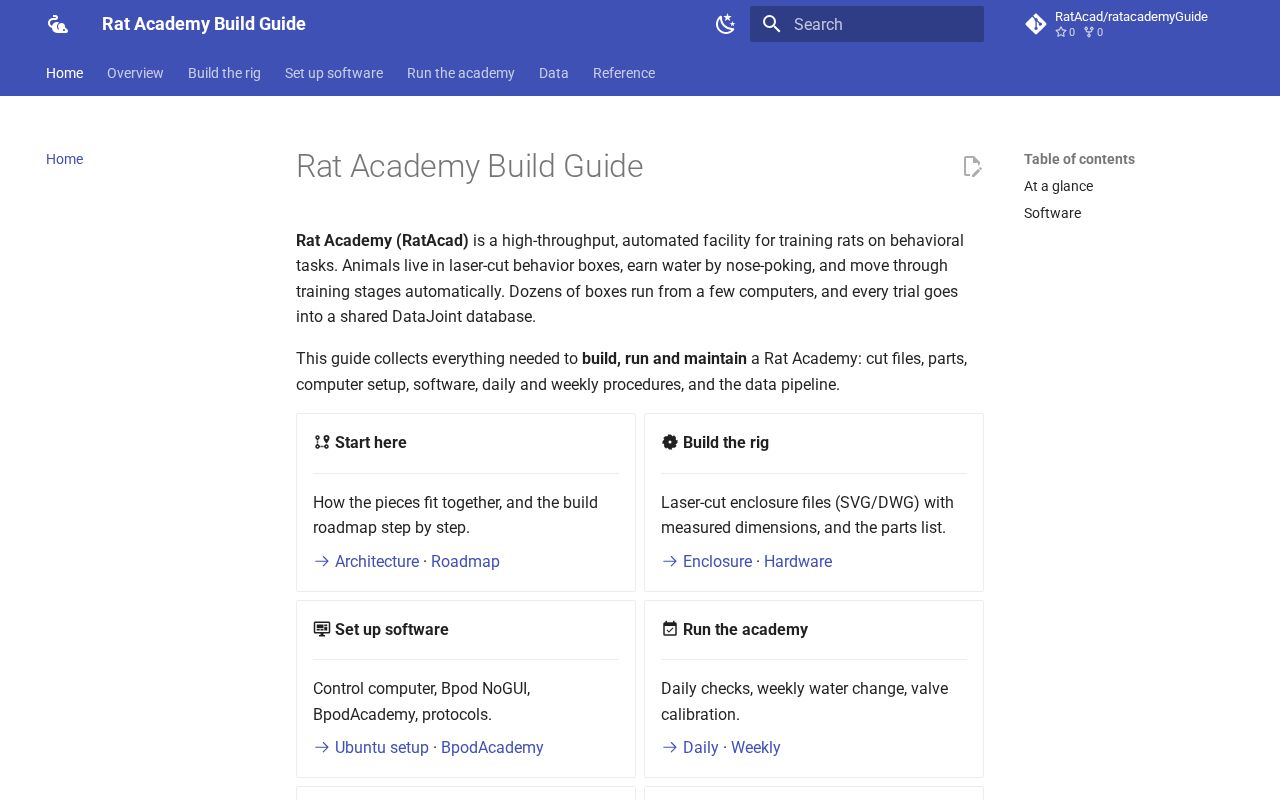This screenshot has width=1280, height=800.
Task: Follow the Roadmap link
Action: click(465, 562)
